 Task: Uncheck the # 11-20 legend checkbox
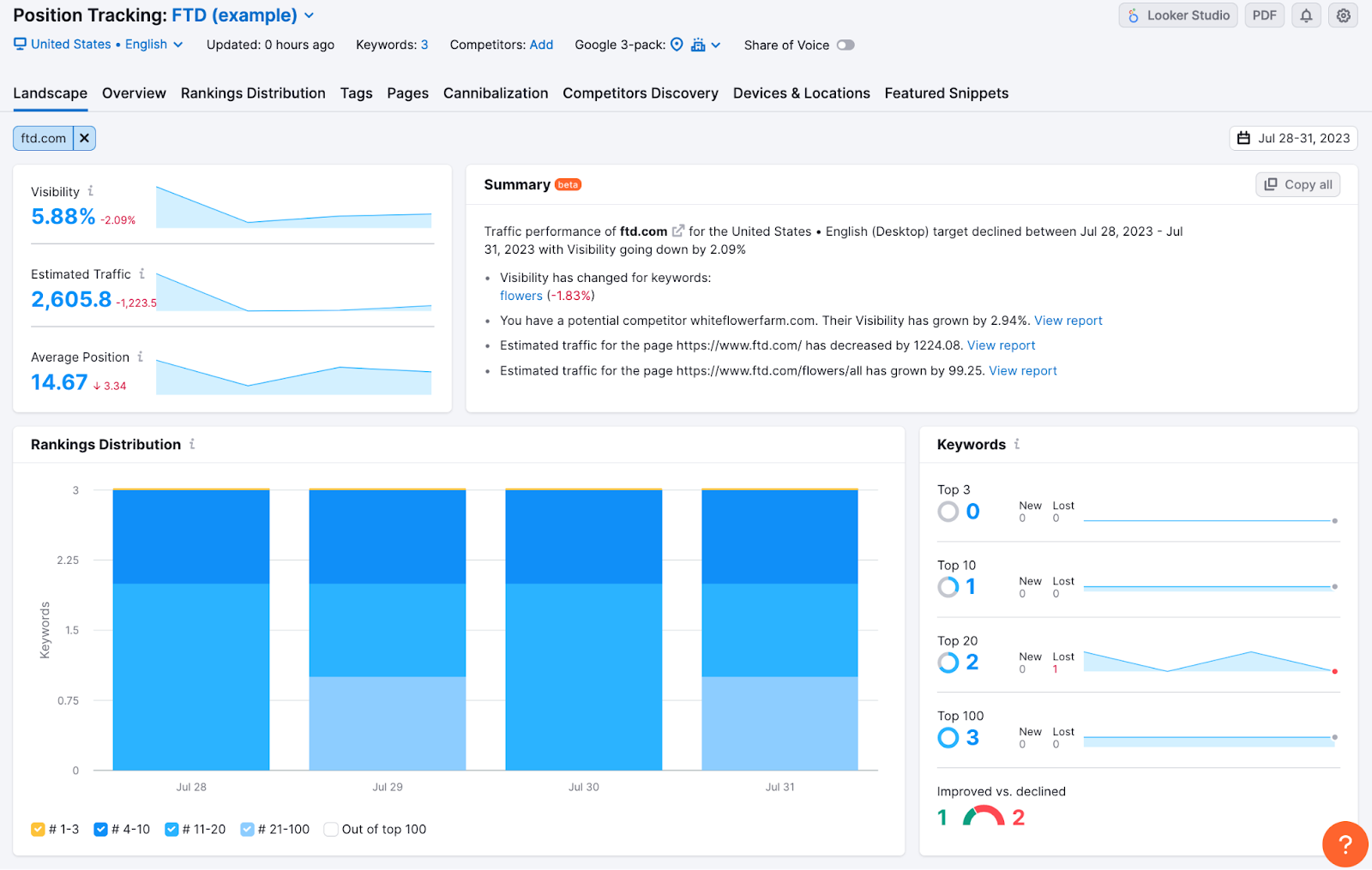[x=171, y=829]
